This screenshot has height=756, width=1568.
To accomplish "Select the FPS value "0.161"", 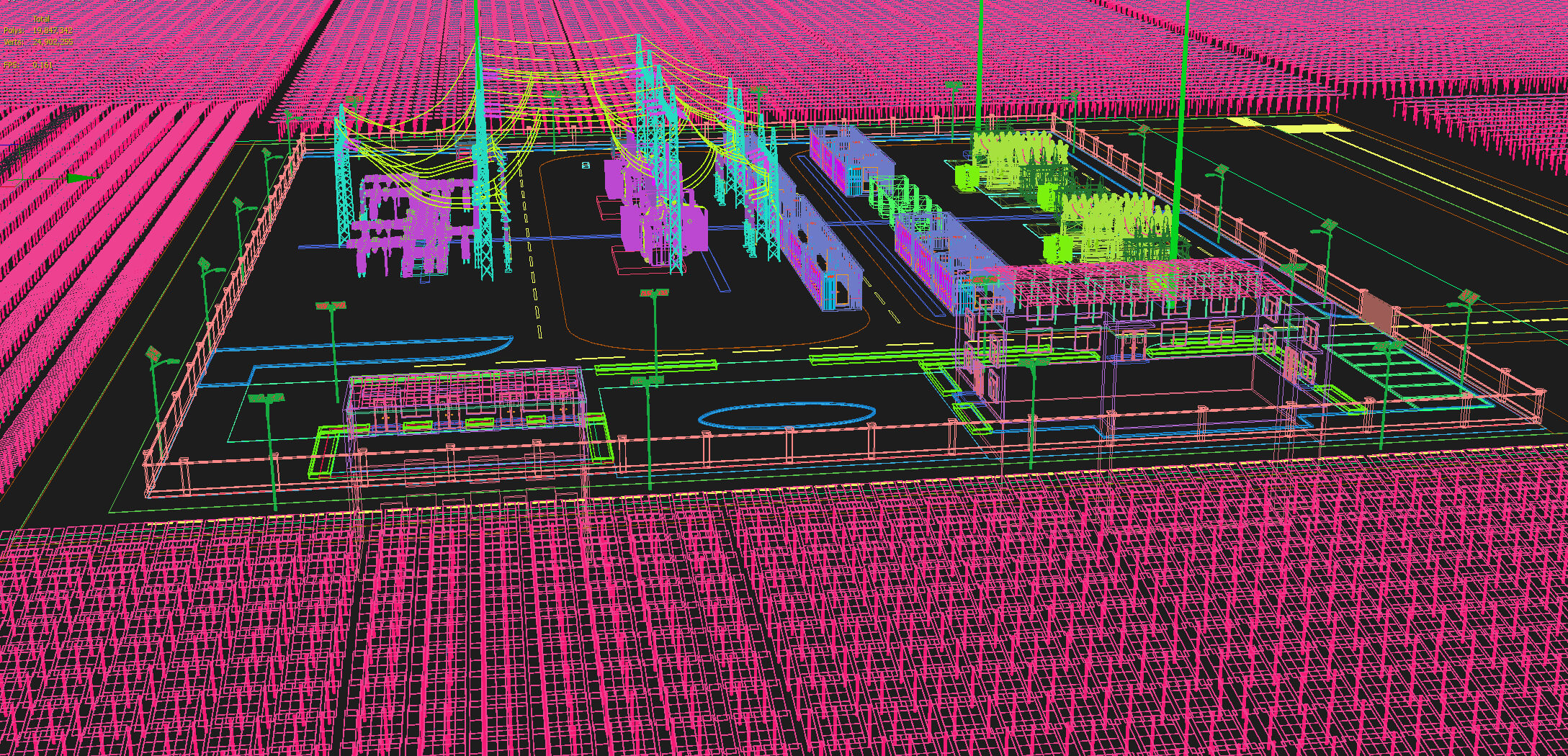I will (42, 65).
